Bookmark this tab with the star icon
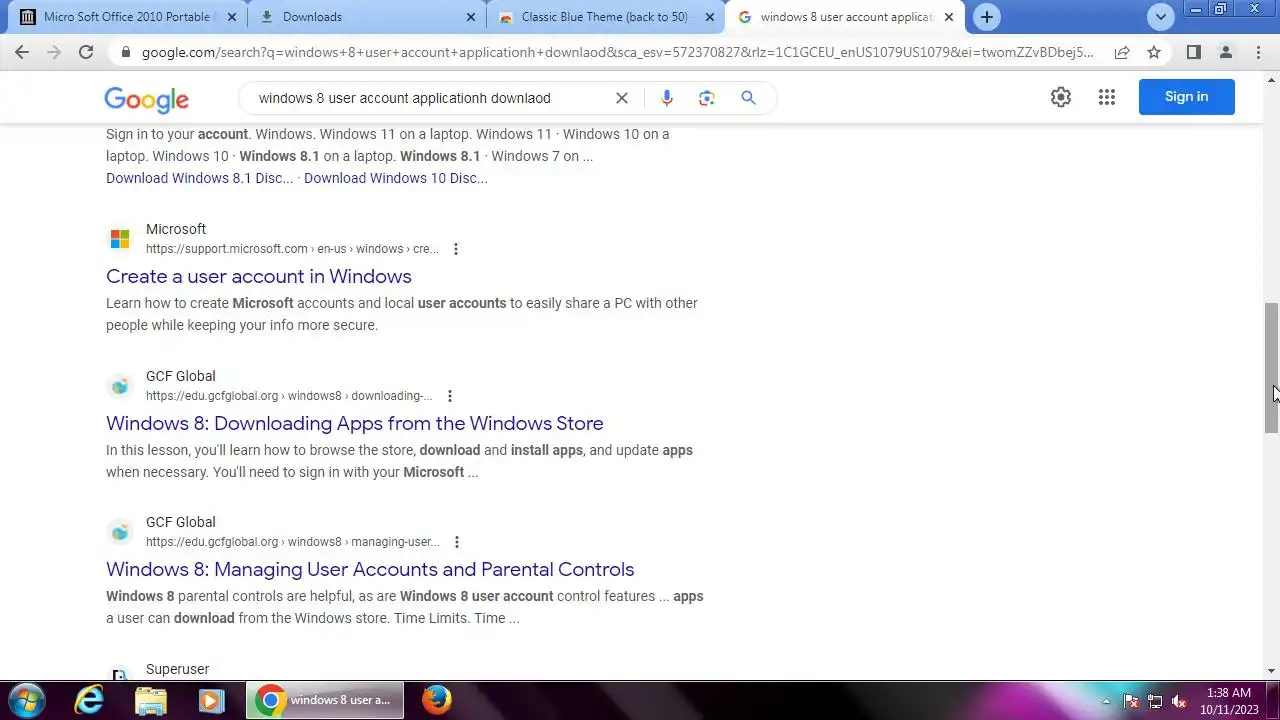The height and width of the screenshot is (720, 1280). (x=1154, y=52)
